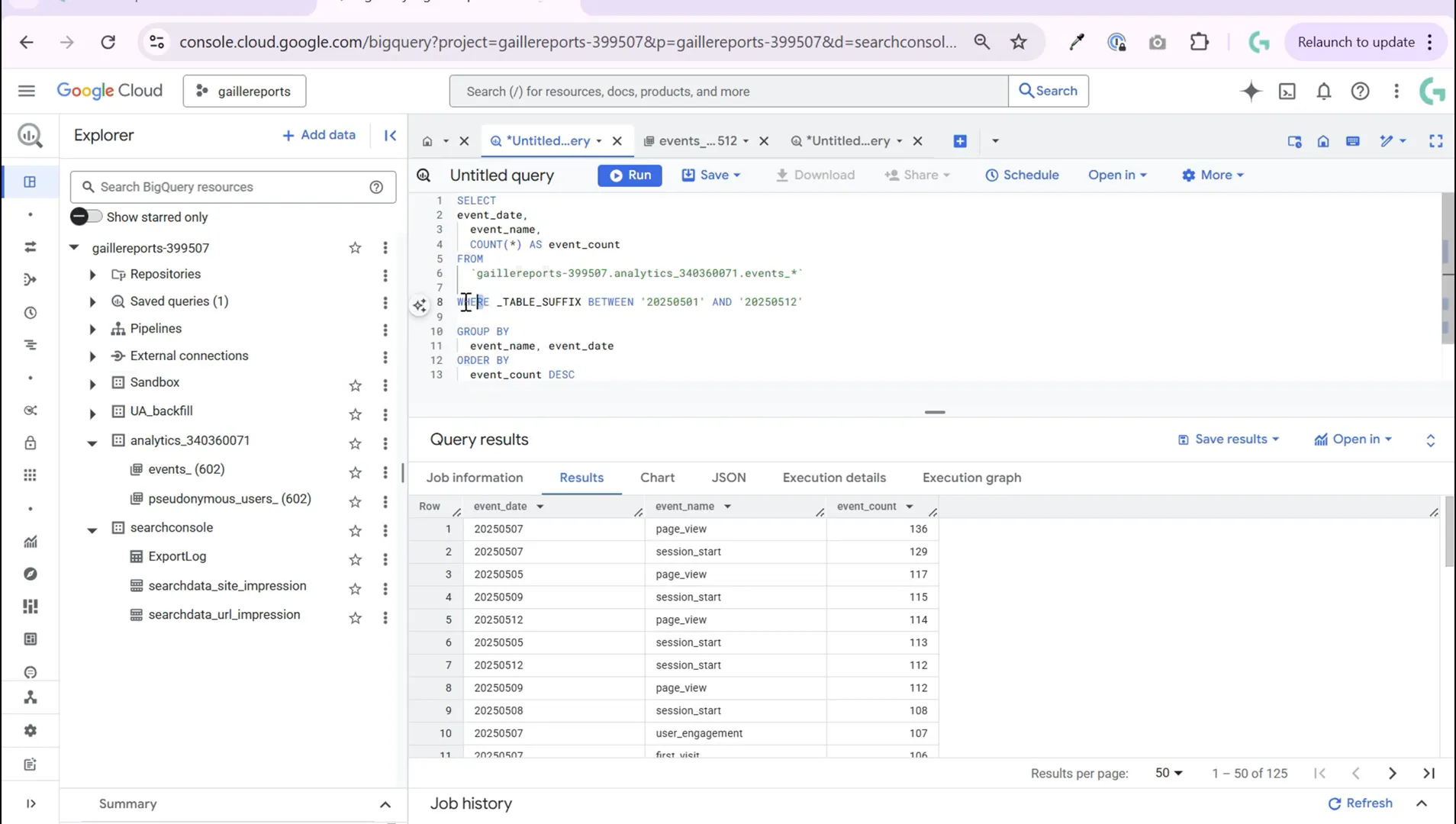Viewport: 1456px width, 824px height.
Task: Open gaillereports project selector
Action: (x=244, y=91)
